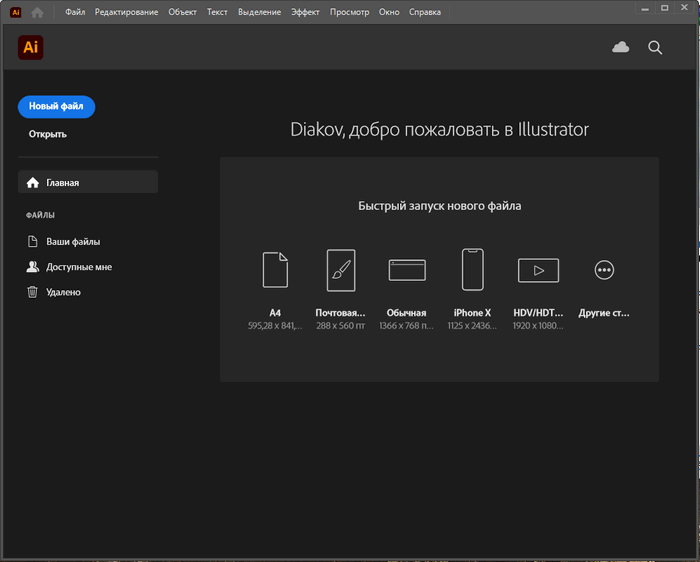Click the 1920 x 1080 size text
Image resolution: width=700 pixels, height=562 pixels.
(538, 326)
